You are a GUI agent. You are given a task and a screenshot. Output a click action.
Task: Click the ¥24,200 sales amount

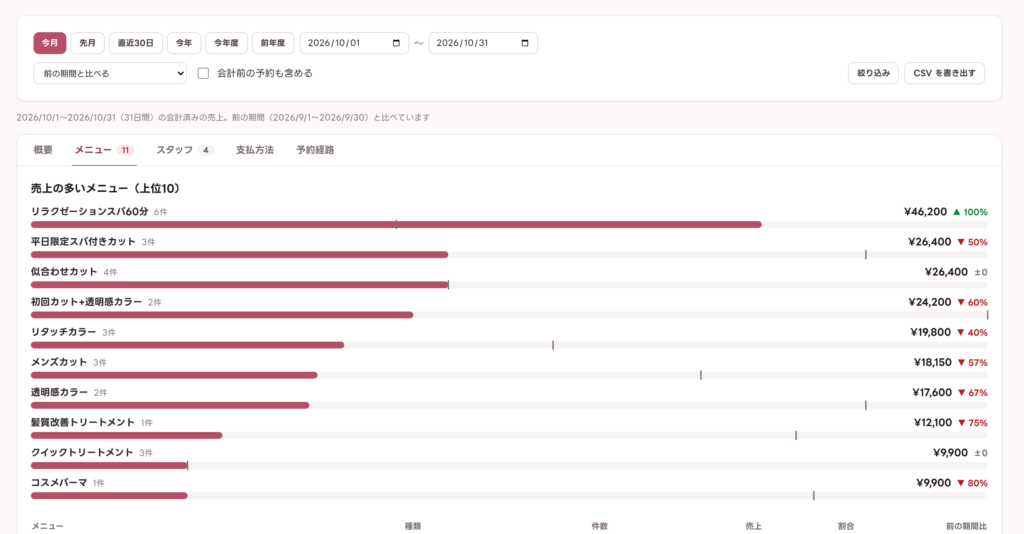[930, 302]
